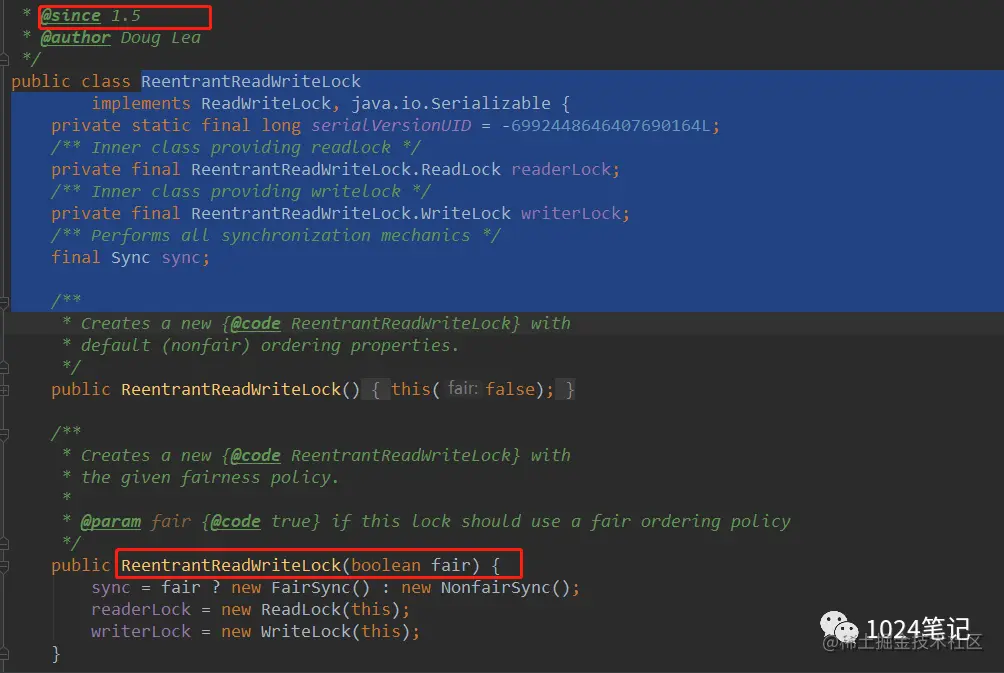Image resolution: width=1004 pixels, height=673 pixels.
Task: Click 'boolean fair' in the constructor signature
Action: tap(411, 565)
